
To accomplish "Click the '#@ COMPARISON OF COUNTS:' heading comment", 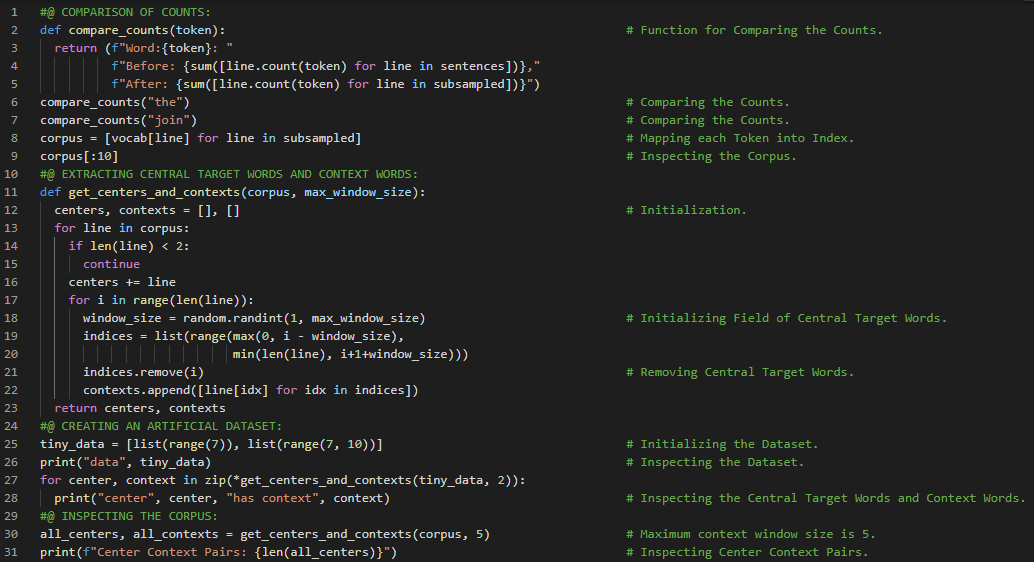I will coord(125,12).
